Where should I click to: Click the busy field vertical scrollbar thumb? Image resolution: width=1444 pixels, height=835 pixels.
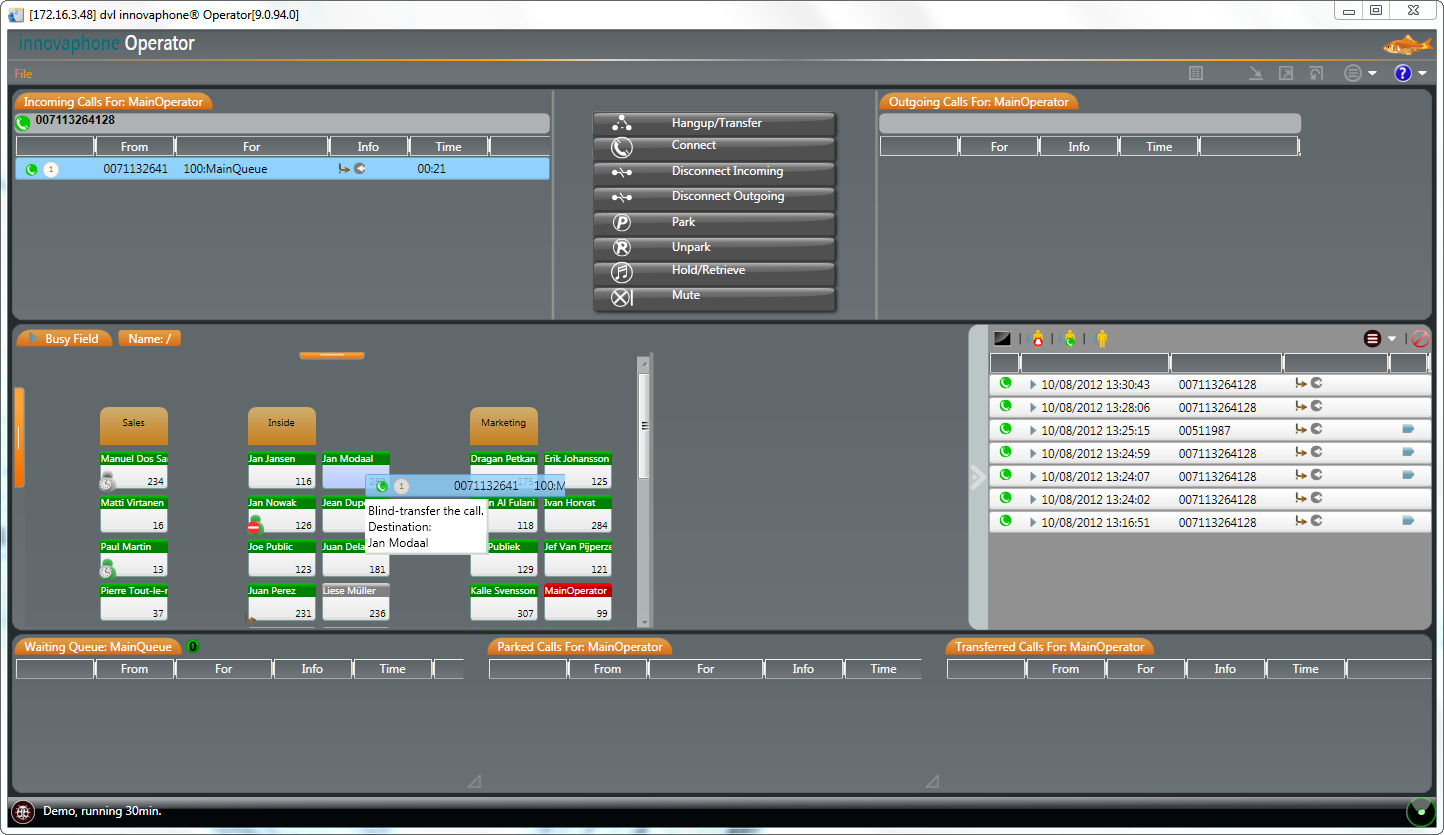pos(644,425)
